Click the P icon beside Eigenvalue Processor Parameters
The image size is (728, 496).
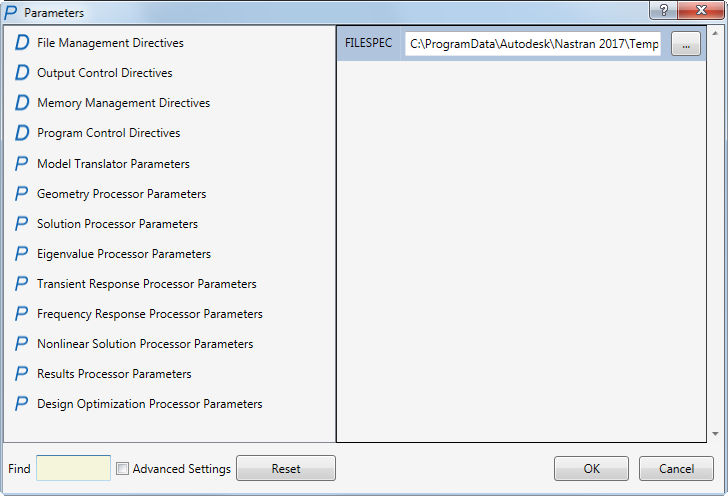(x=22, y=254)
